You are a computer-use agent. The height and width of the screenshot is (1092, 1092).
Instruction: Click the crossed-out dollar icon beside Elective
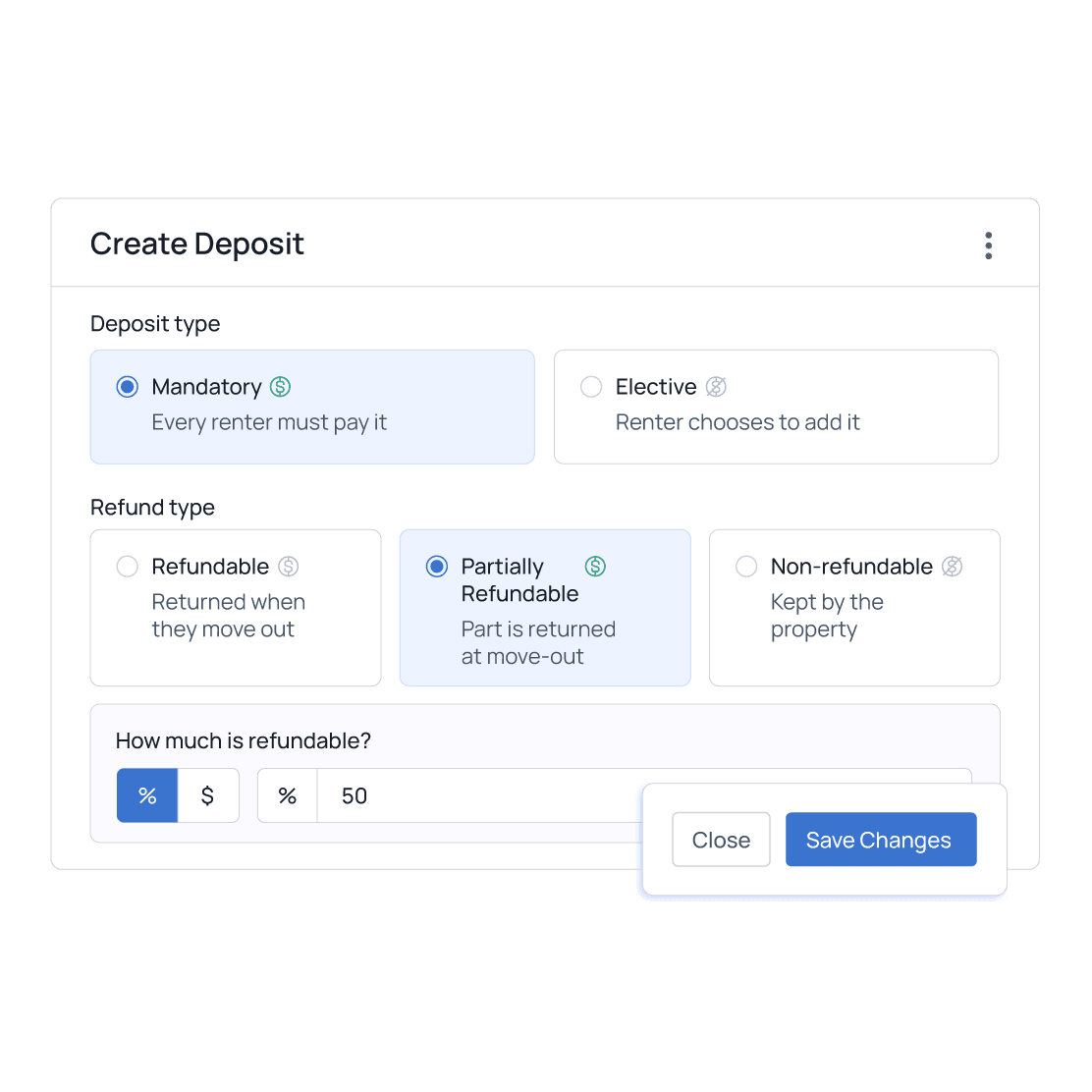click(x=716, y=387)
